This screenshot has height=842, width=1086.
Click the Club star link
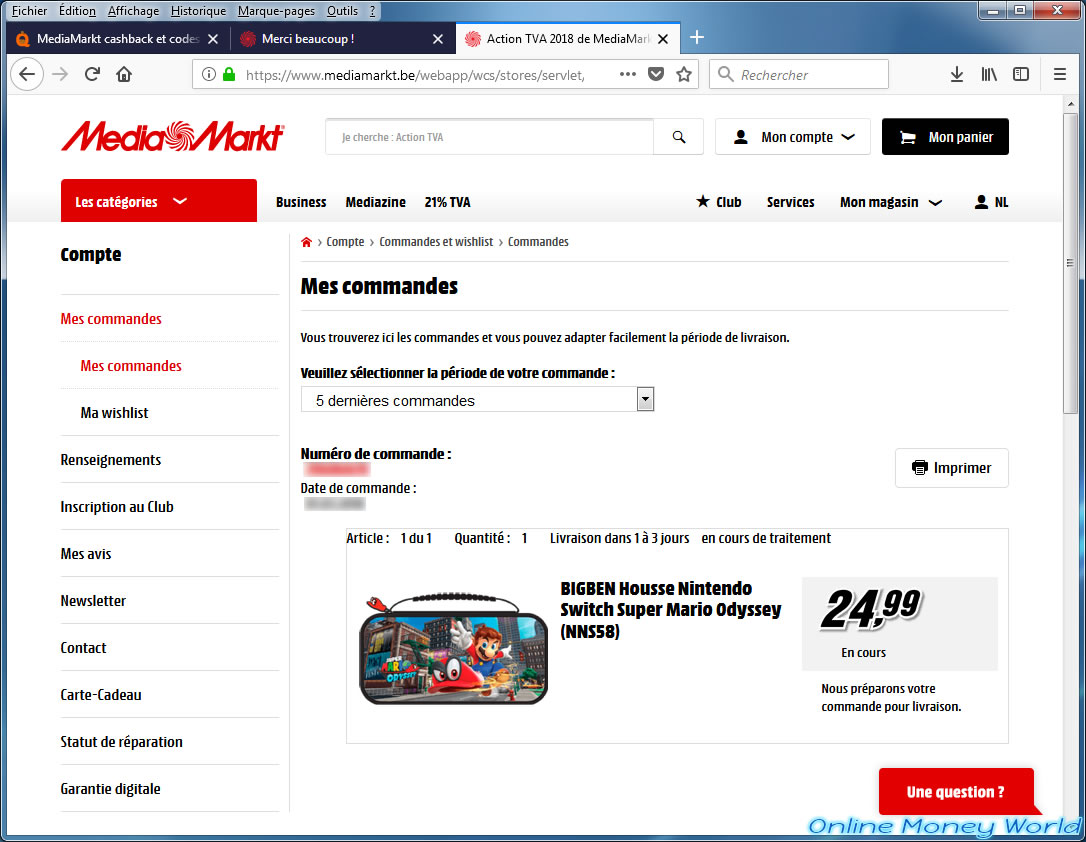[719, 201]
